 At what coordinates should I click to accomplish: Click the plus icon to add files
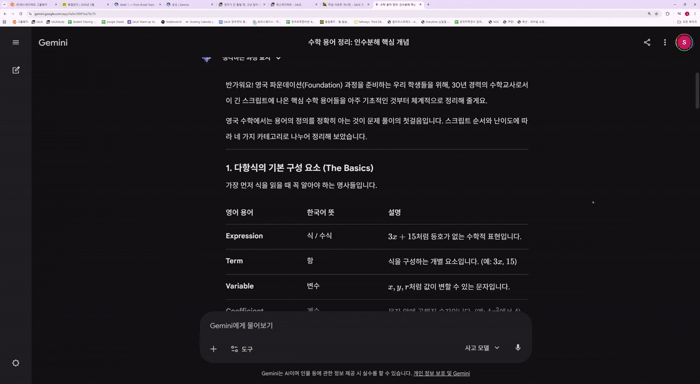213,349
